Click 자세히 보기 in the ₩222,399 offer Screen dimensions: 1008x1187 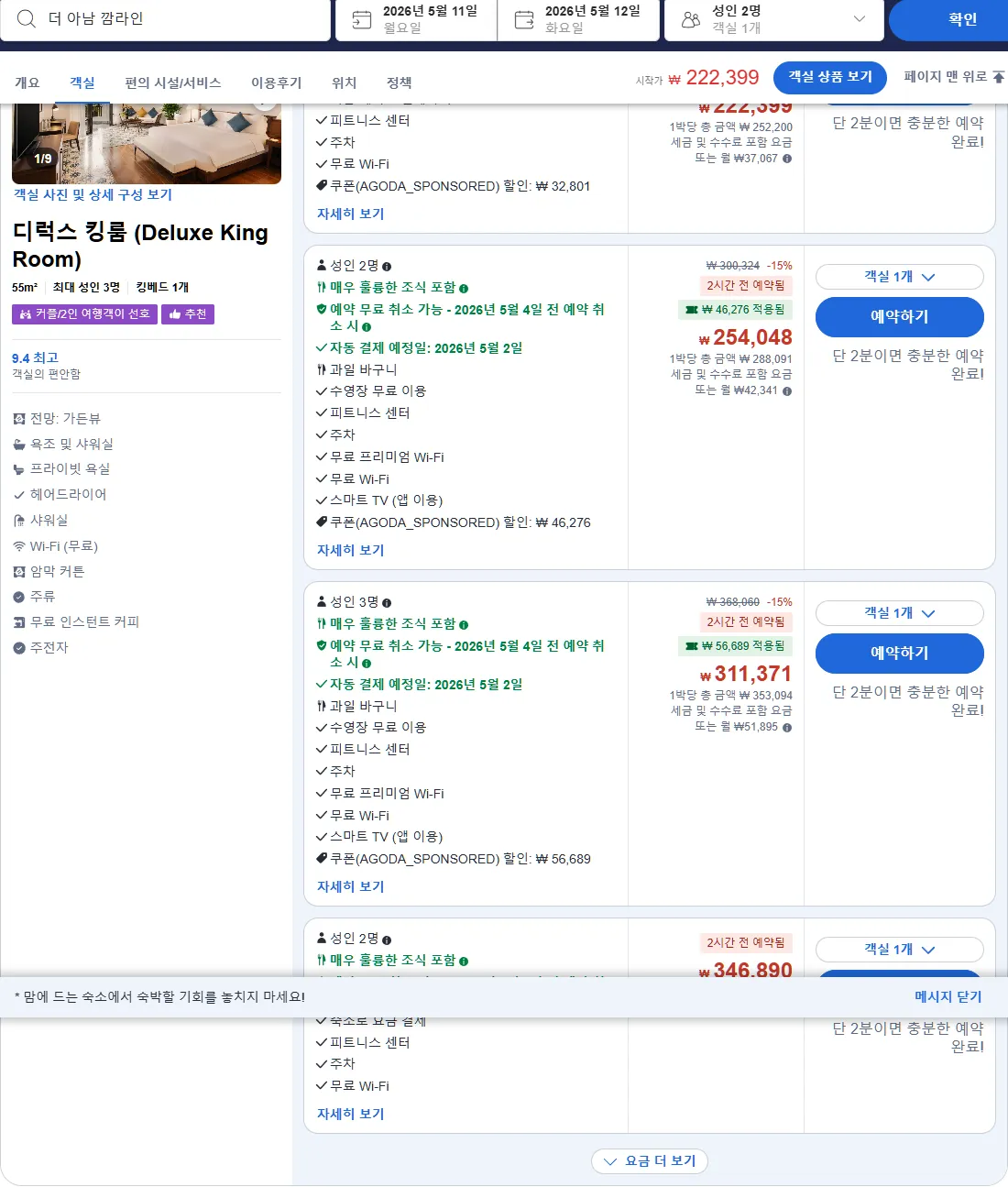tap(351, 214)
